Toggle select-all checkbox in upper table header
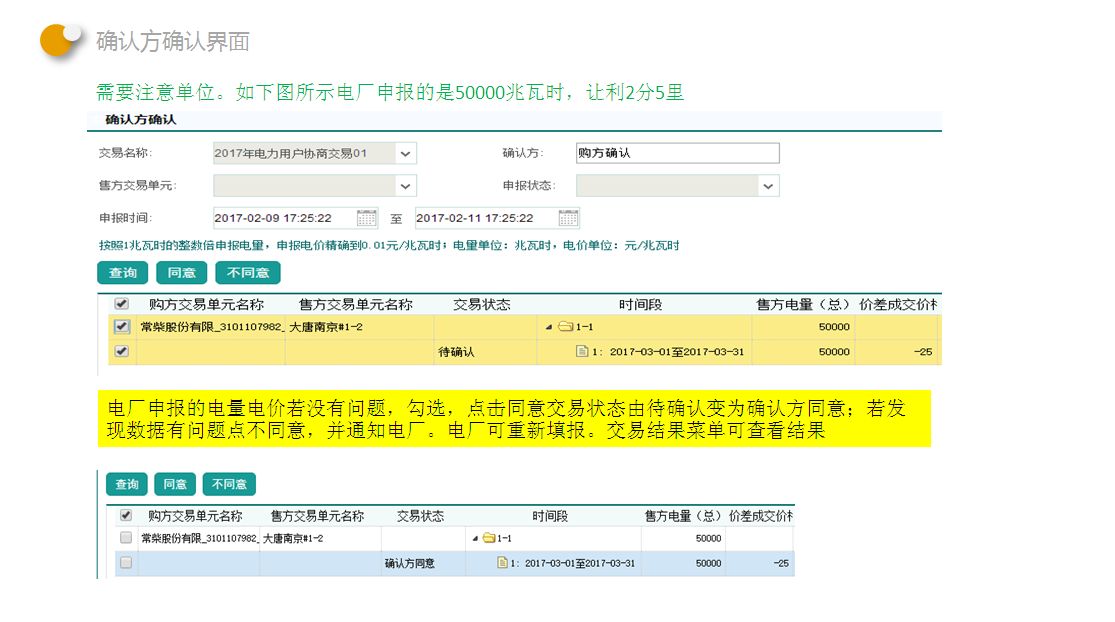 coord(121,304)
